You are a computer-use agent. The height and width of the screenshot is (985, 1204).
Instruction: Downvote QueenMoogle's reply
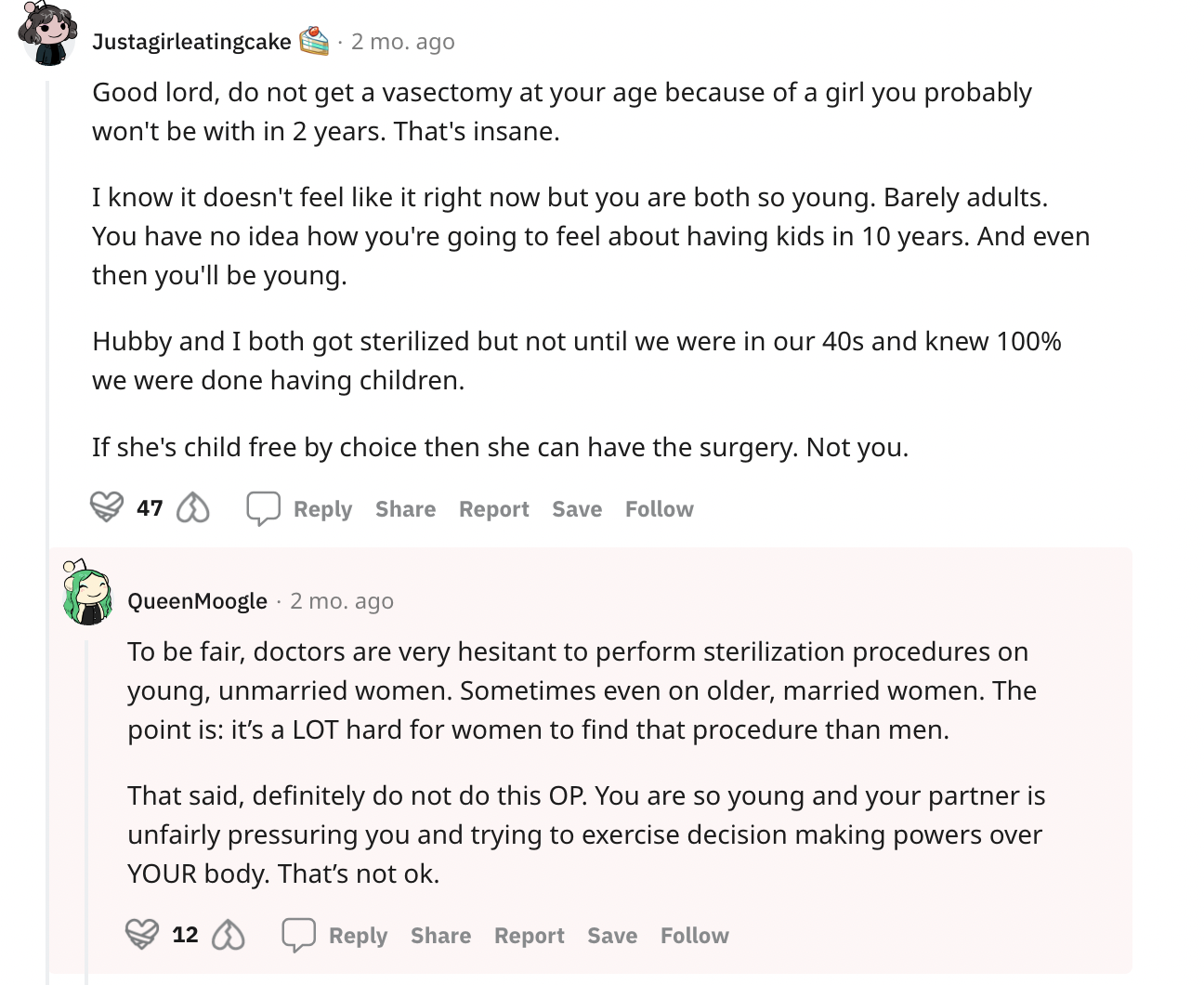pyautogui.click(x=228, y=934)
